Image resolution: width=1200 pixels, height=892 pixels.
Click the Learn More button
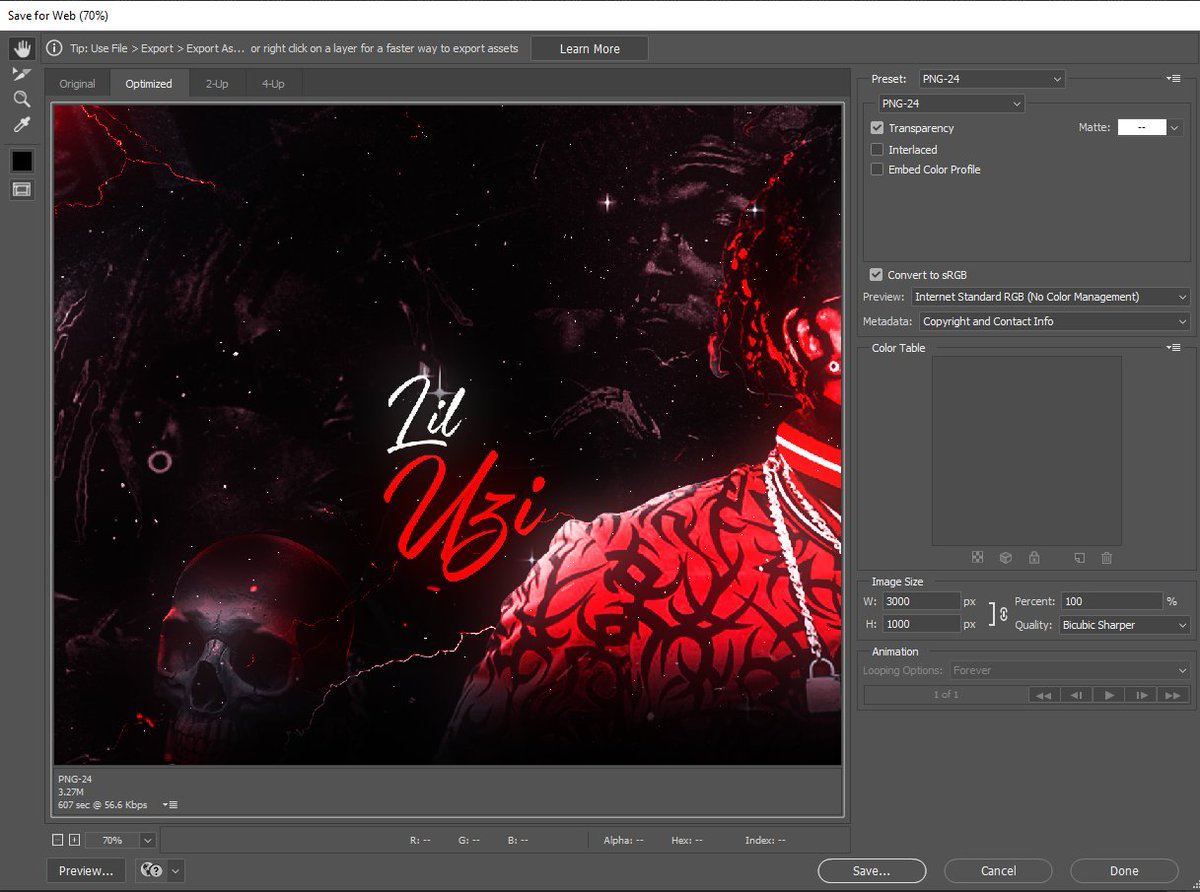[x=589, y=49]
